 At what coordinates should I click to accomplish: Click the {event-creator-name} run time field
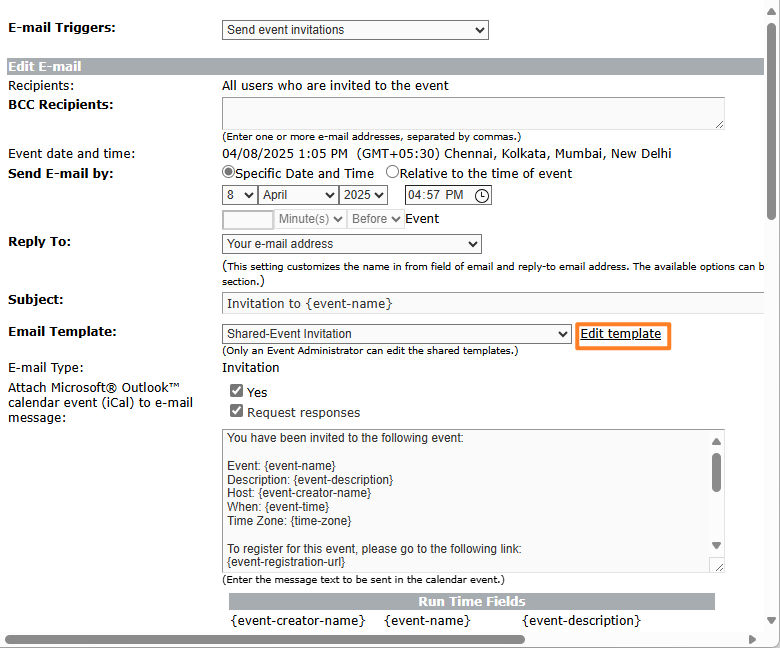[x=298, y=620]
